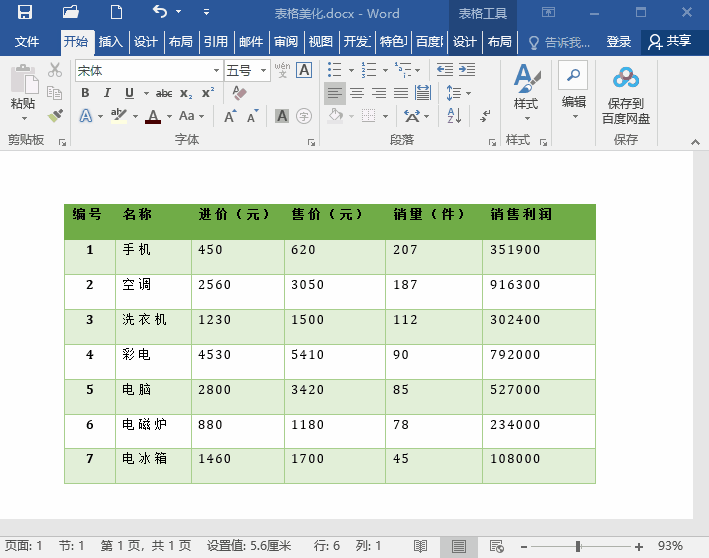The width and height of the screenshot is (709, 558).
Task: Switch to the 邮件 mailings tab
Action: (x=251, y=42)
